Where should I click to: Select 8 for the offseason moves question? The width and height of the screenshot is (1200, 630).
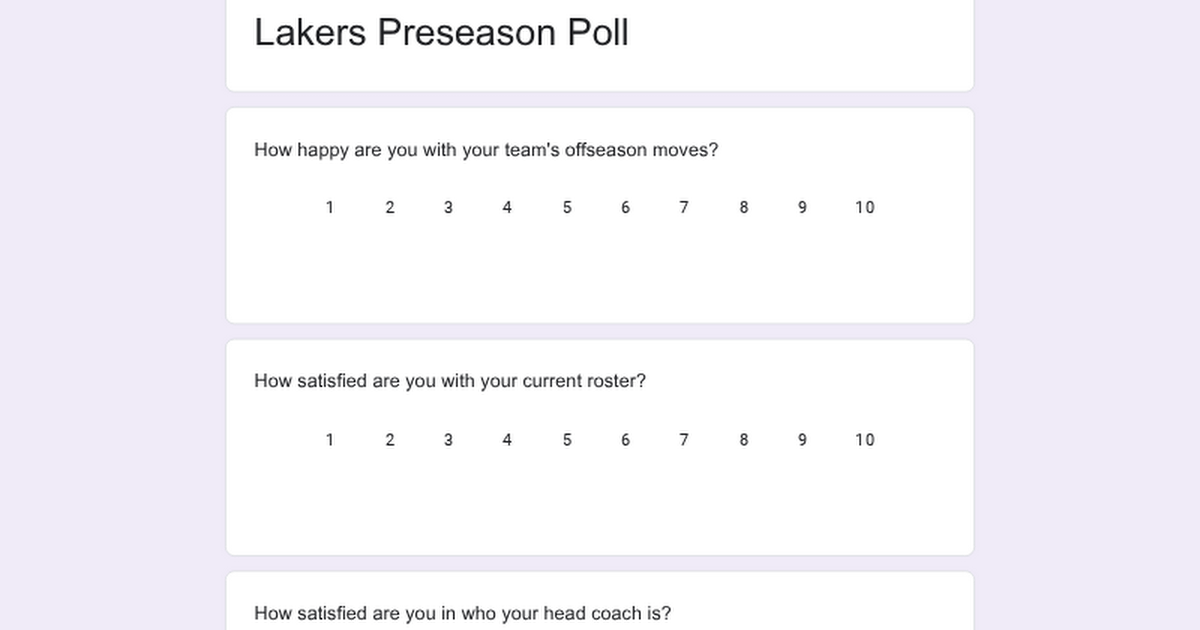[743, 207]
